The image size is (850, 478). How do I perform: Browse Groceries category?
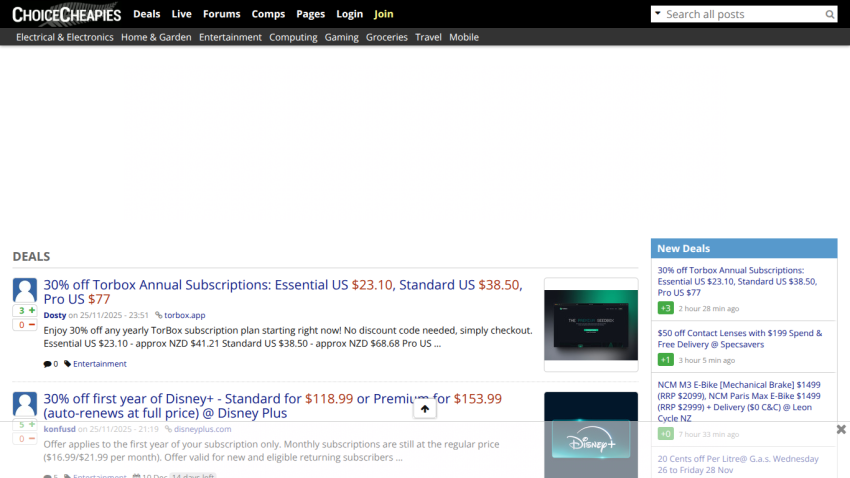point(387,37)
